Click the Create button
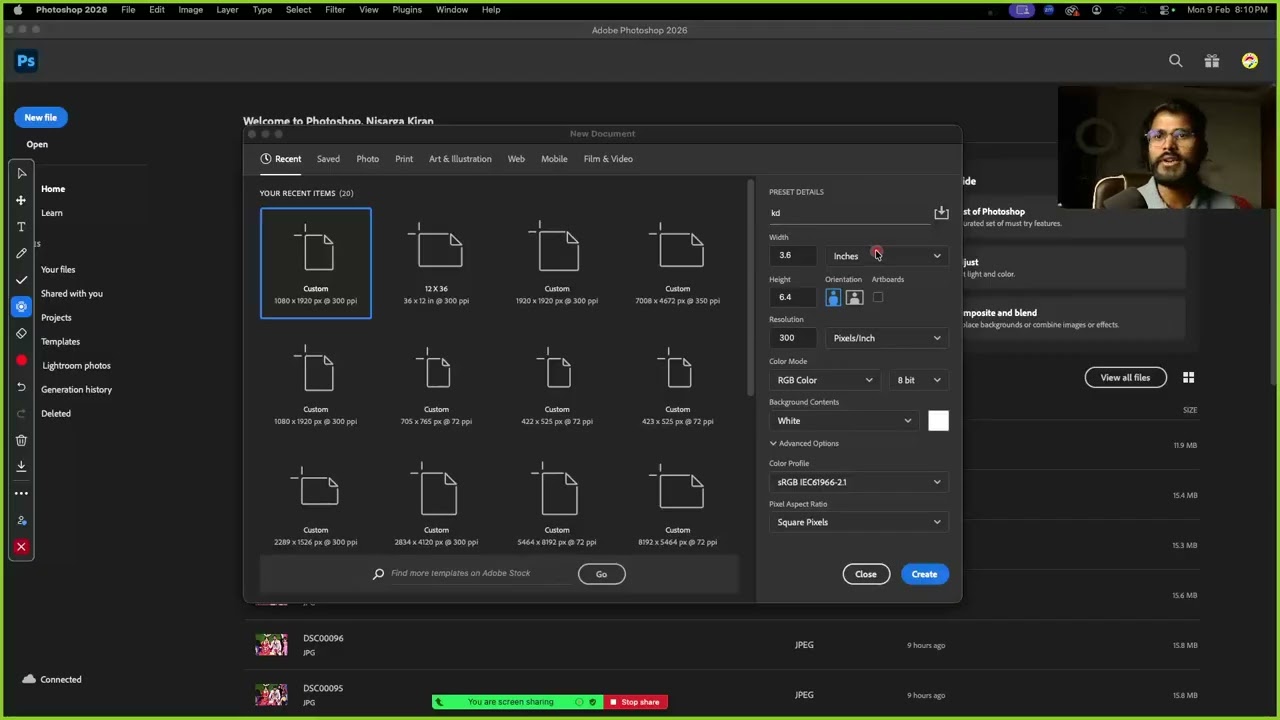The width and height of the screenshot is (1280, 720). tap(924, 574)
